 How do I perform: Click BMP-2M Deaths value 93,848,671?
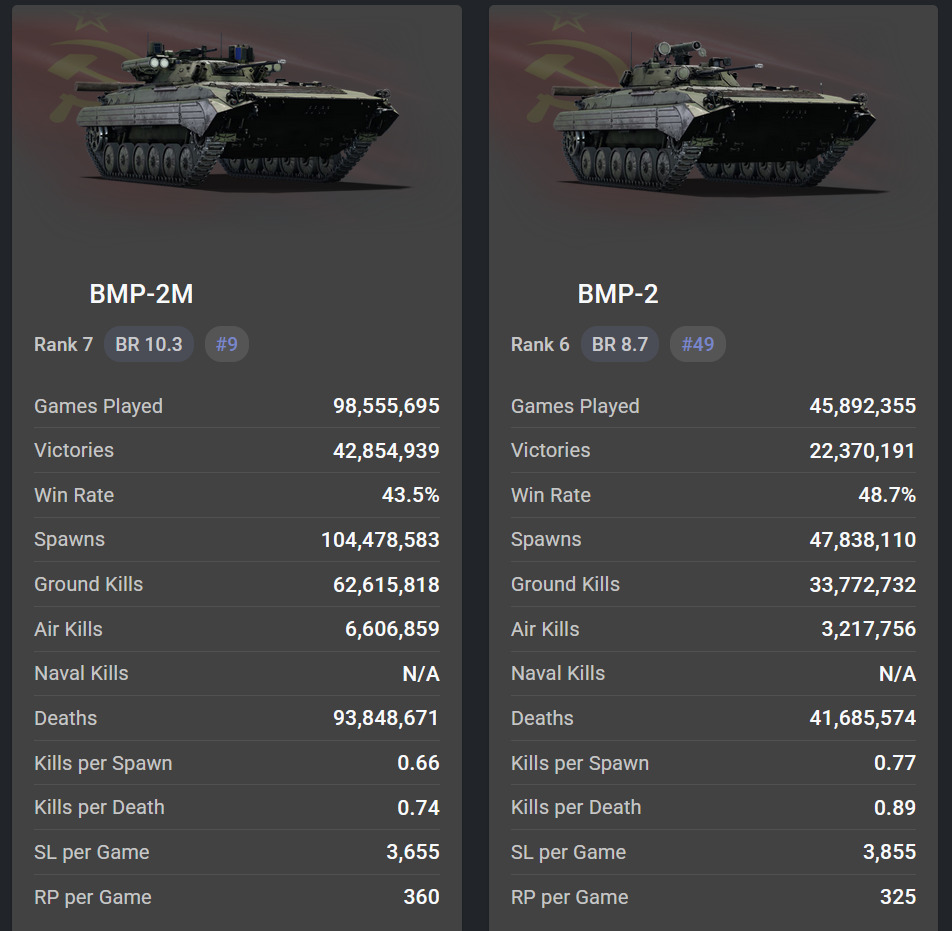[x=386, y=718]
